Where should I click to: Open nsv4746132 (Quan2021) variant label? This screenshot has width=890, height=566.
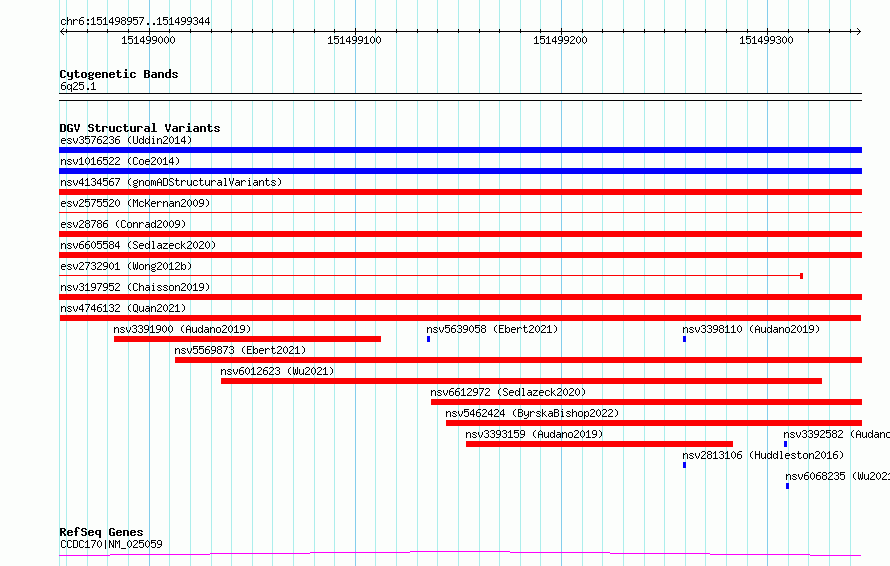[123, 308]
